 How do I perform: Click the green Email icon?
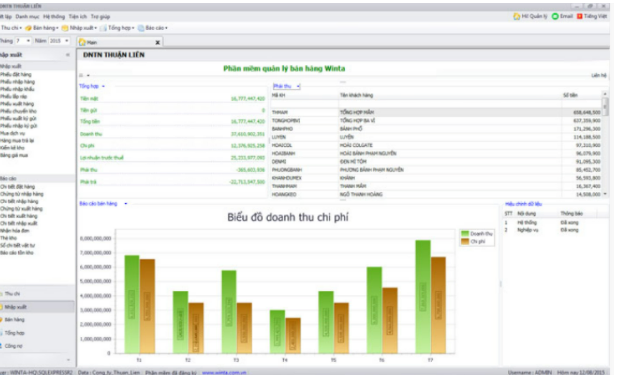tap(555, 16)
